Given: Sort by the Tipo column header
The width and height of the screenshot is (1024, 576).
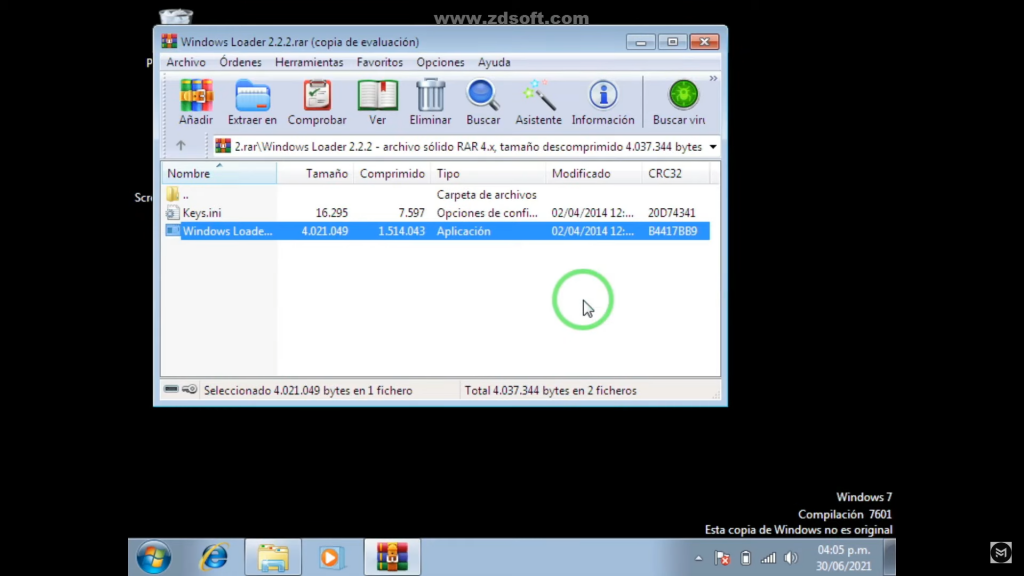Looking at the screenshot, I should point(488,173).
